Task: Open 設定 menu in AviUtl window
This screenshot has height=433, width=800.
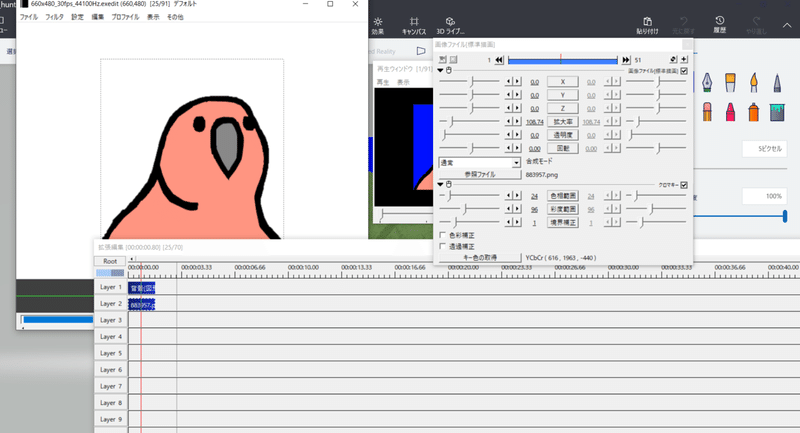Action: click(x=77, y=17)
